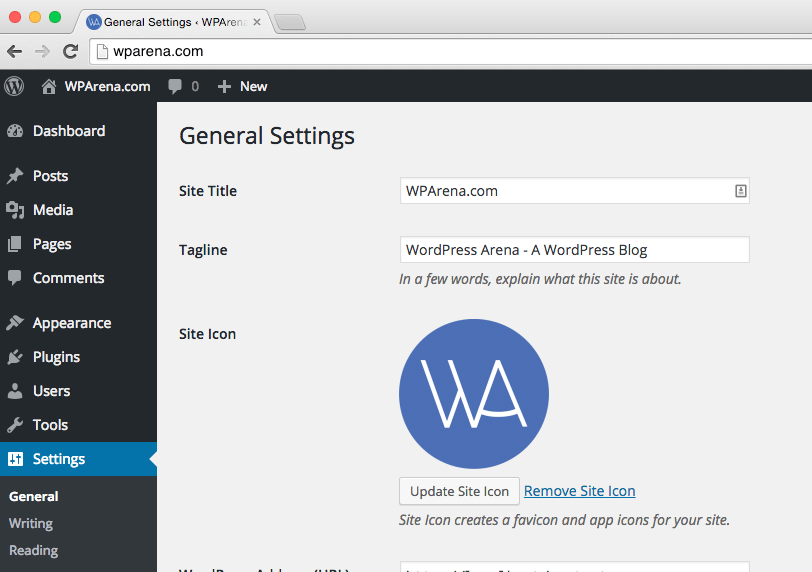Open the Plugins menu
The height and width of the screenshot is (572, 812).
click(78, 357)
